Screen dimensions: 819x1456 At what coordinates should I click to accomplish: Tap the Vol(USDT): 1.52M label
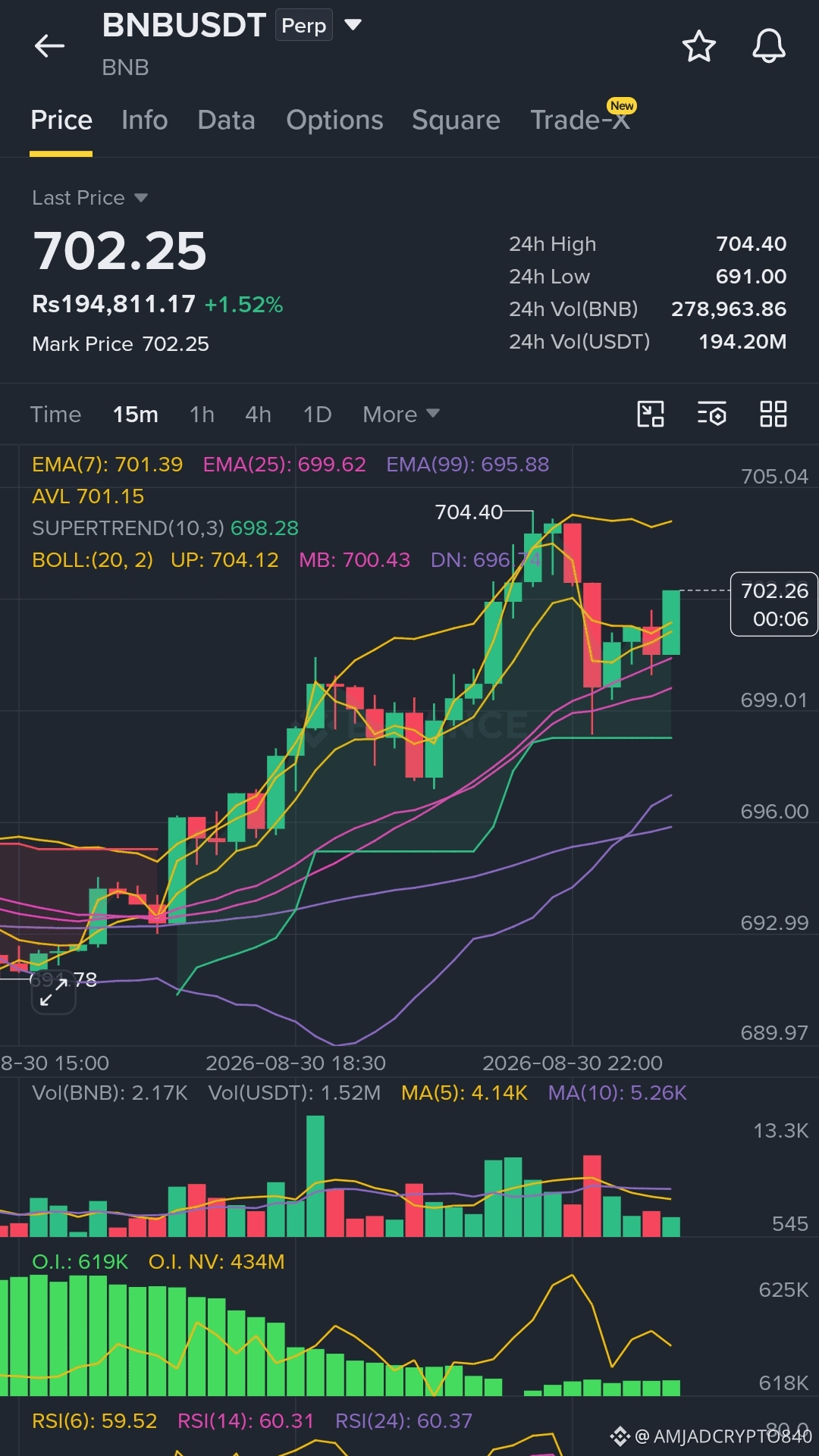point(294,1093)
